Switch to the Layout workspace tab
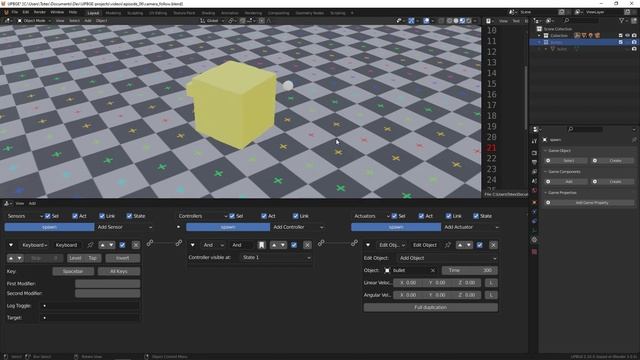 (x=93, y=13)
